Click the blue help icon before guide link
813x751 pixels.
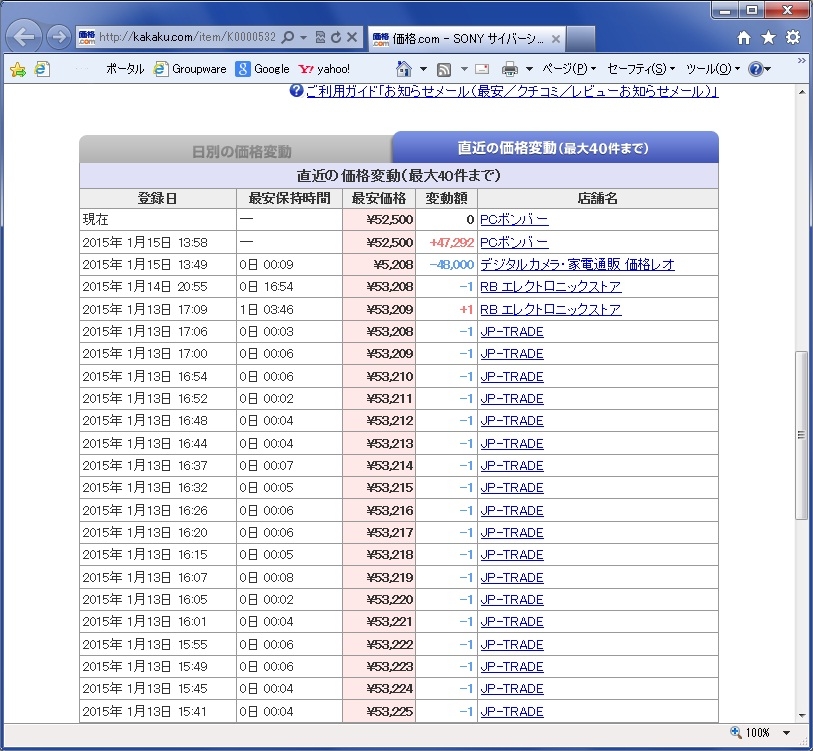pos(296,91)
